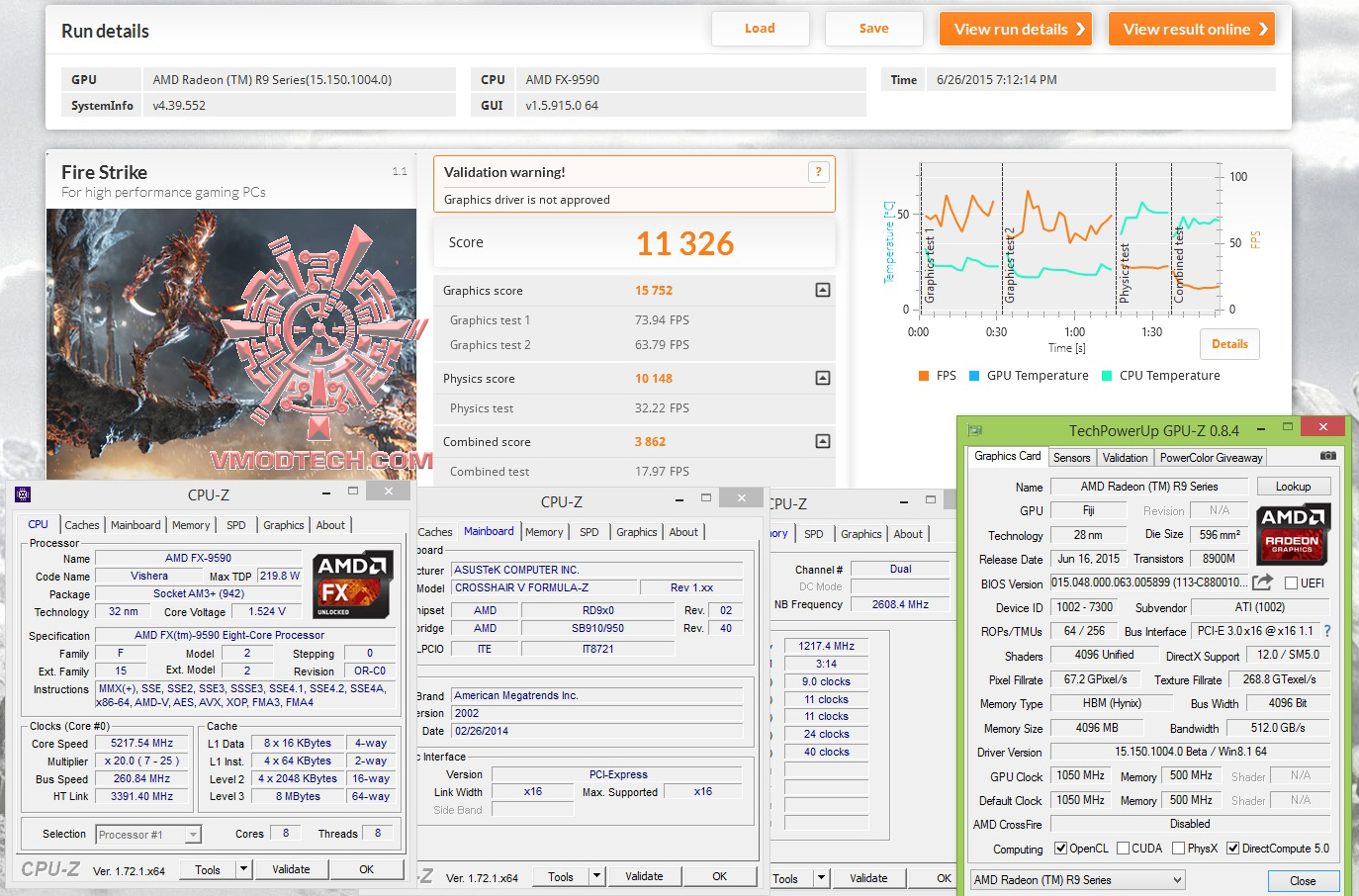Collapse the Physics score section

[x=822, y=378]
